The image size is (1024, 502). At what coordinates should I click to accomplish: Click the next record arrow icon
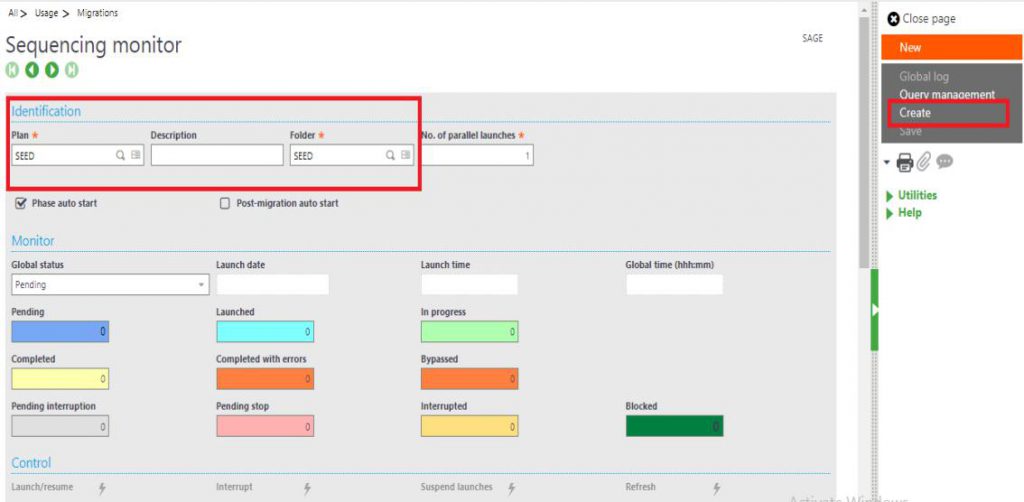point(52,70)
